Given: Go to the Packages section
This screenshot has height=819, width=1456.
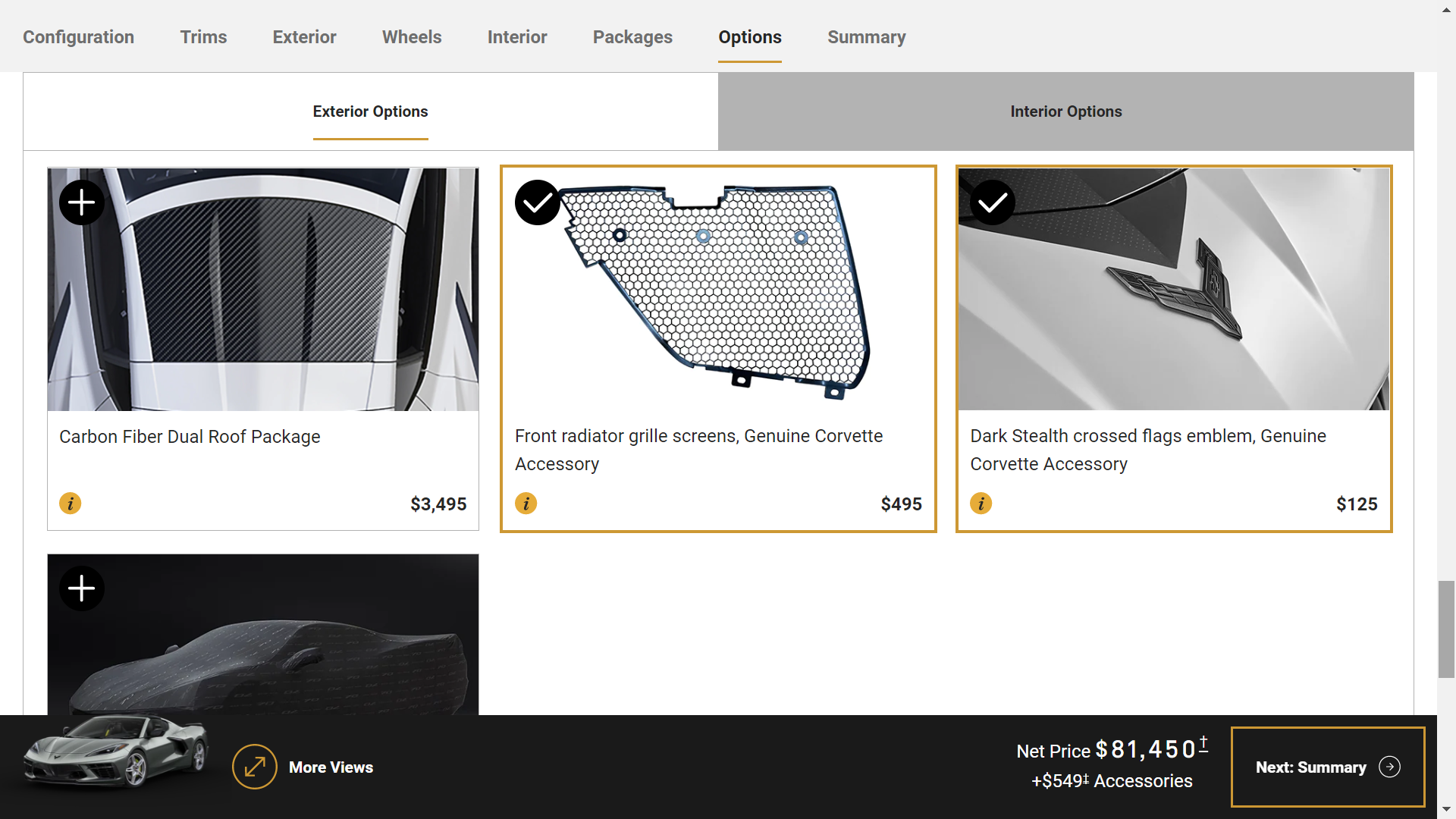Looking at the screenshot, I should (632, 36).
